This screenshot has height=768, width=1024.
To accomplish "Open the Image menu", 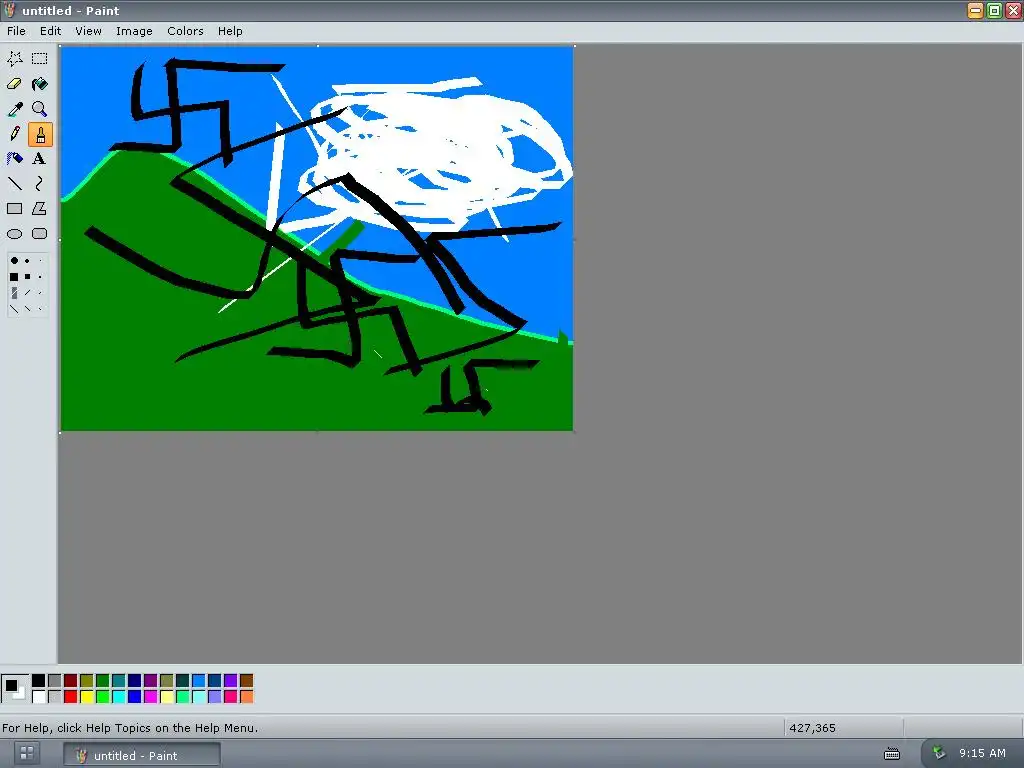I will coord(134,31).
